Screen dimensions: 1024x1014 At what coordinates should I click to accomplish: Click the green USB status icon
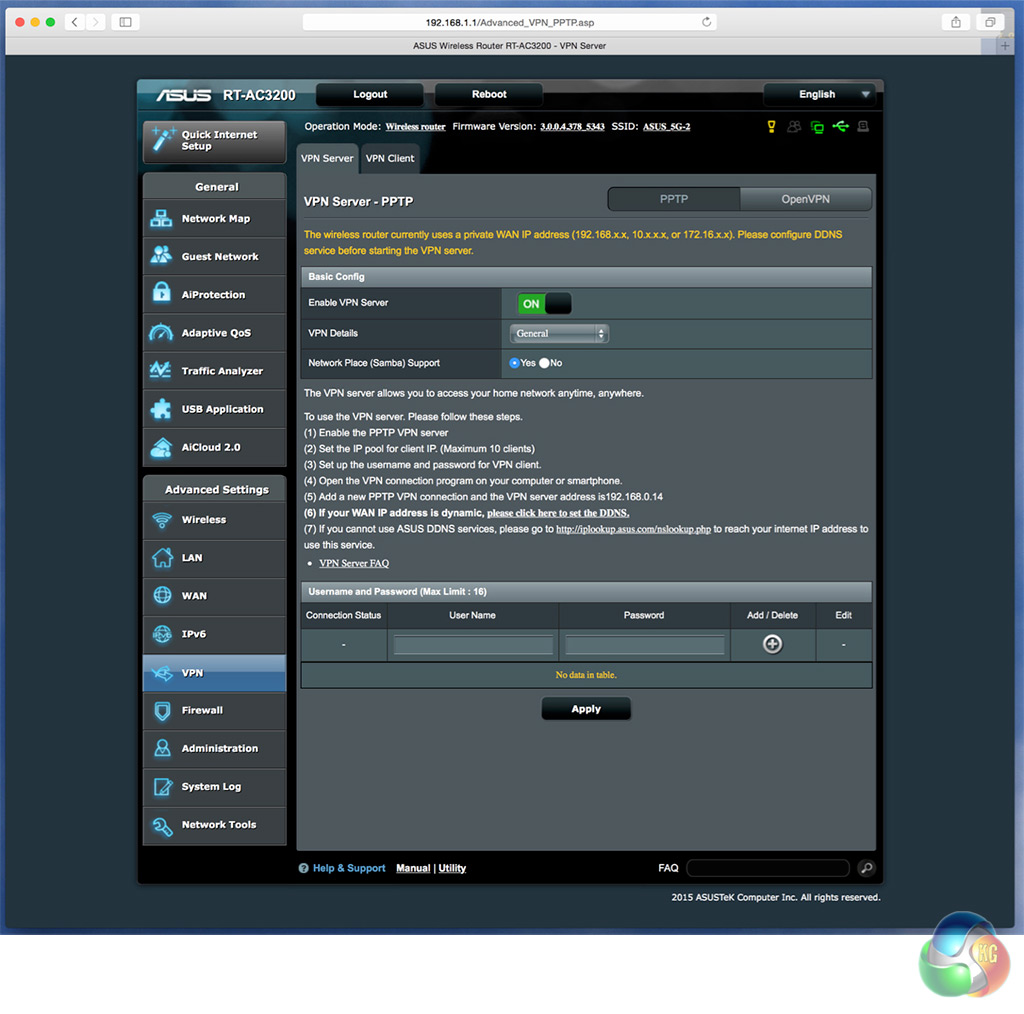[x=840, y=126]
